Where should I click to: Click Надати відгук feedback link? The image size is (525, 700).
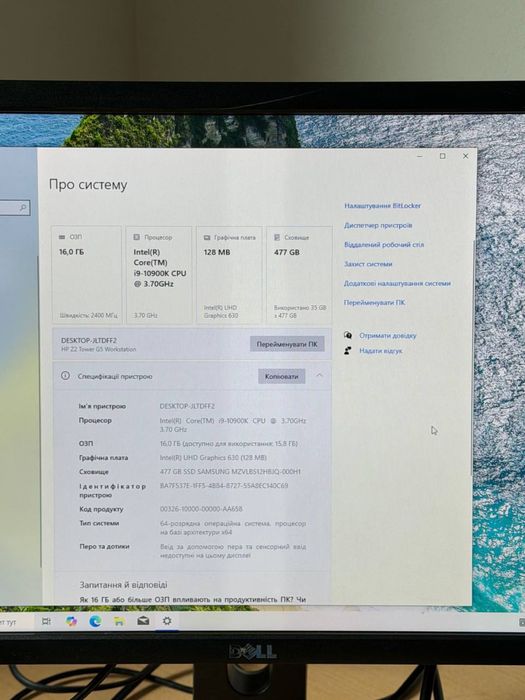381,351
